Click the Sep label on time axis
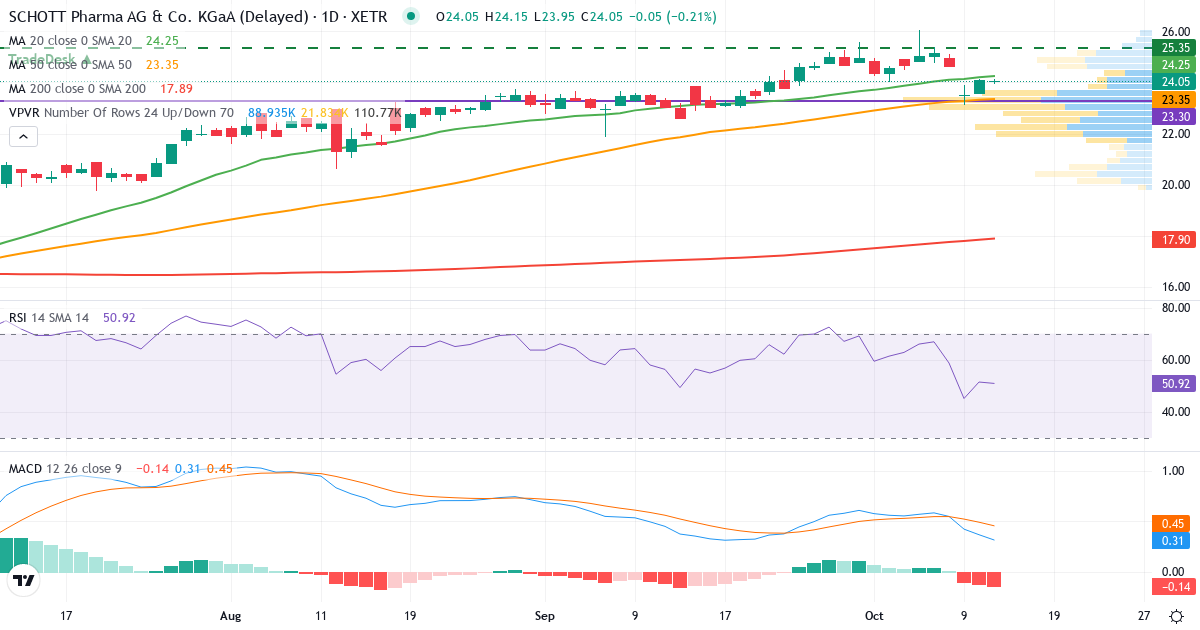Screen dimensions: 1200x630 544,616
